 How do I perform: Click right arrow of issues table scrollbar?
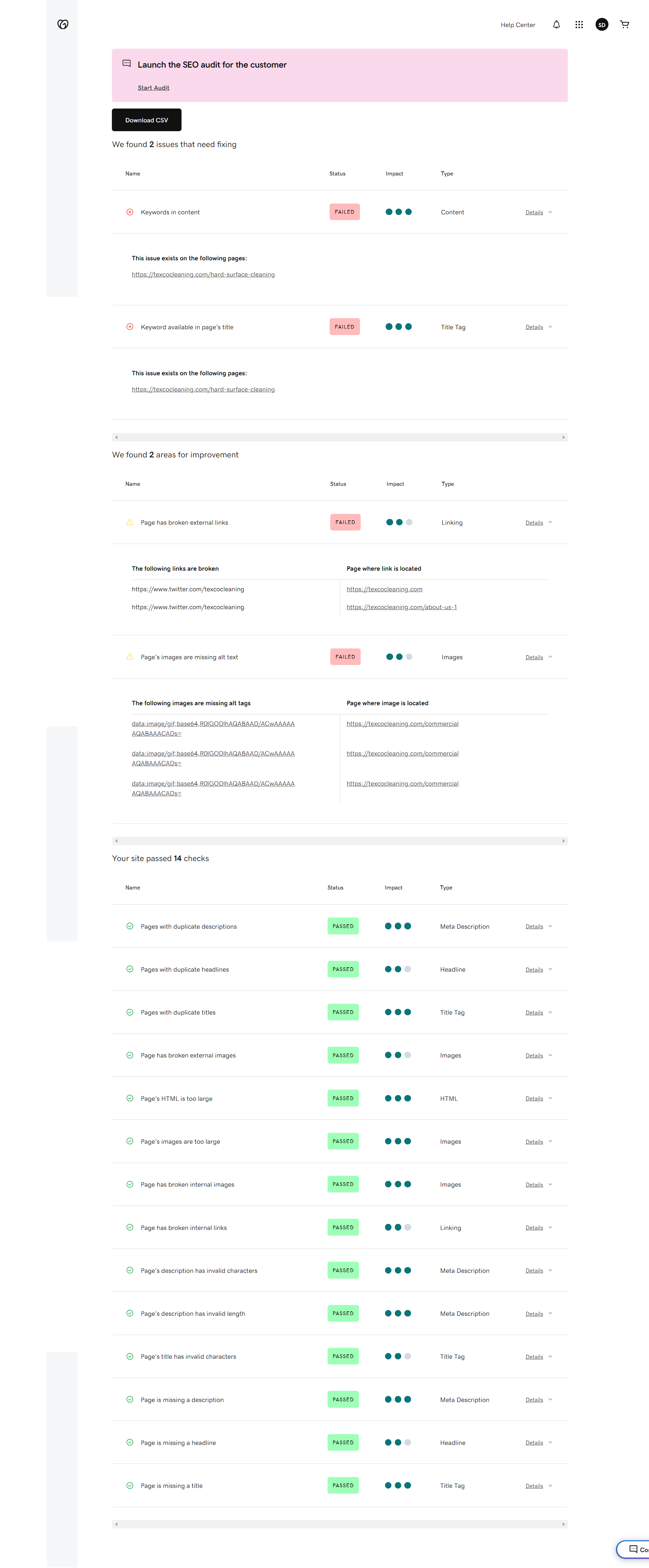563,438
